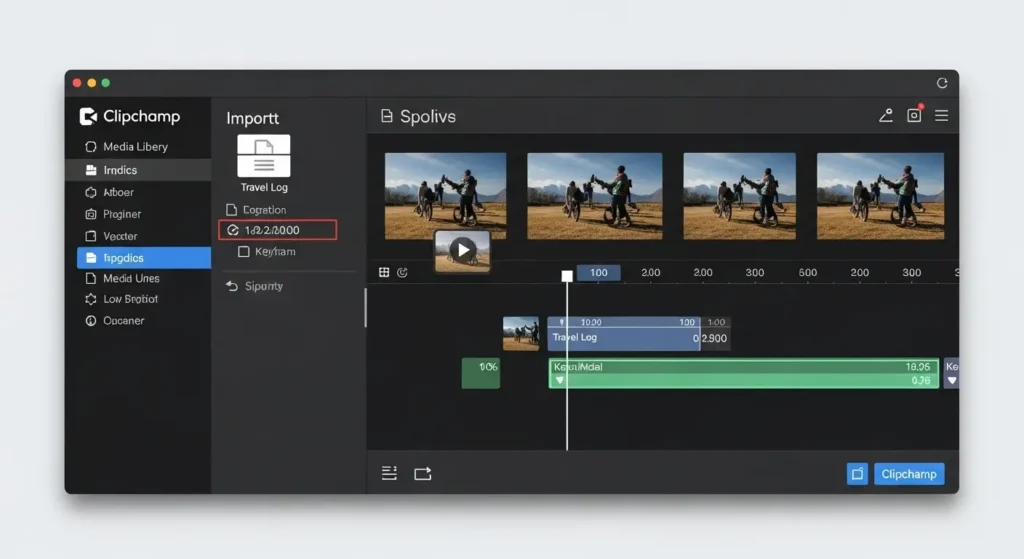Click the Spolivs project title
The width and height of the screenshot is (1024, 559).
coord(428,116)
